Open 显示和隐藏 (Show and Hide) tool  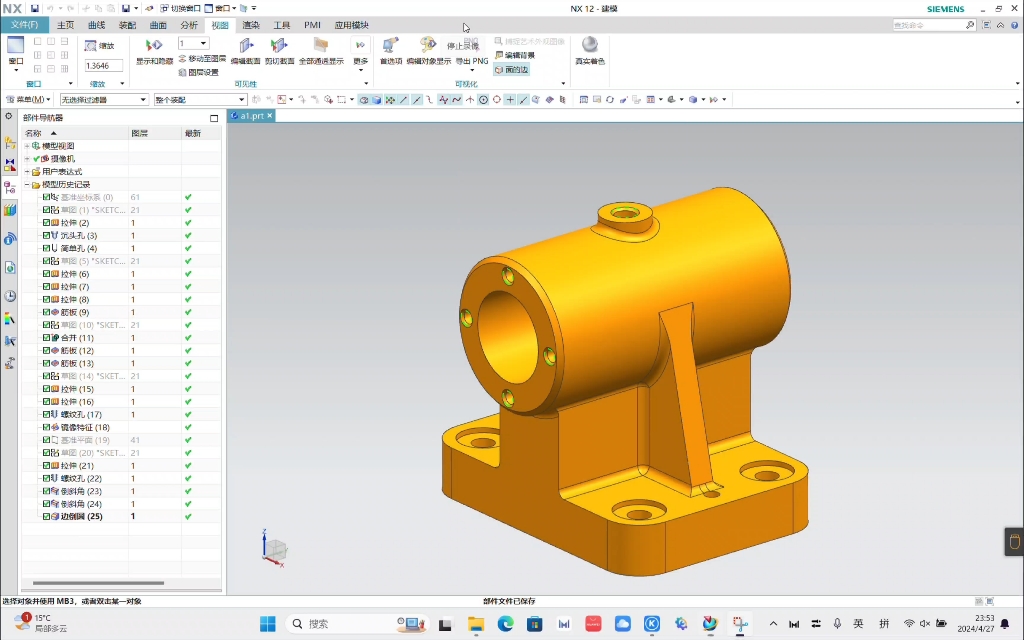[154, 47]
